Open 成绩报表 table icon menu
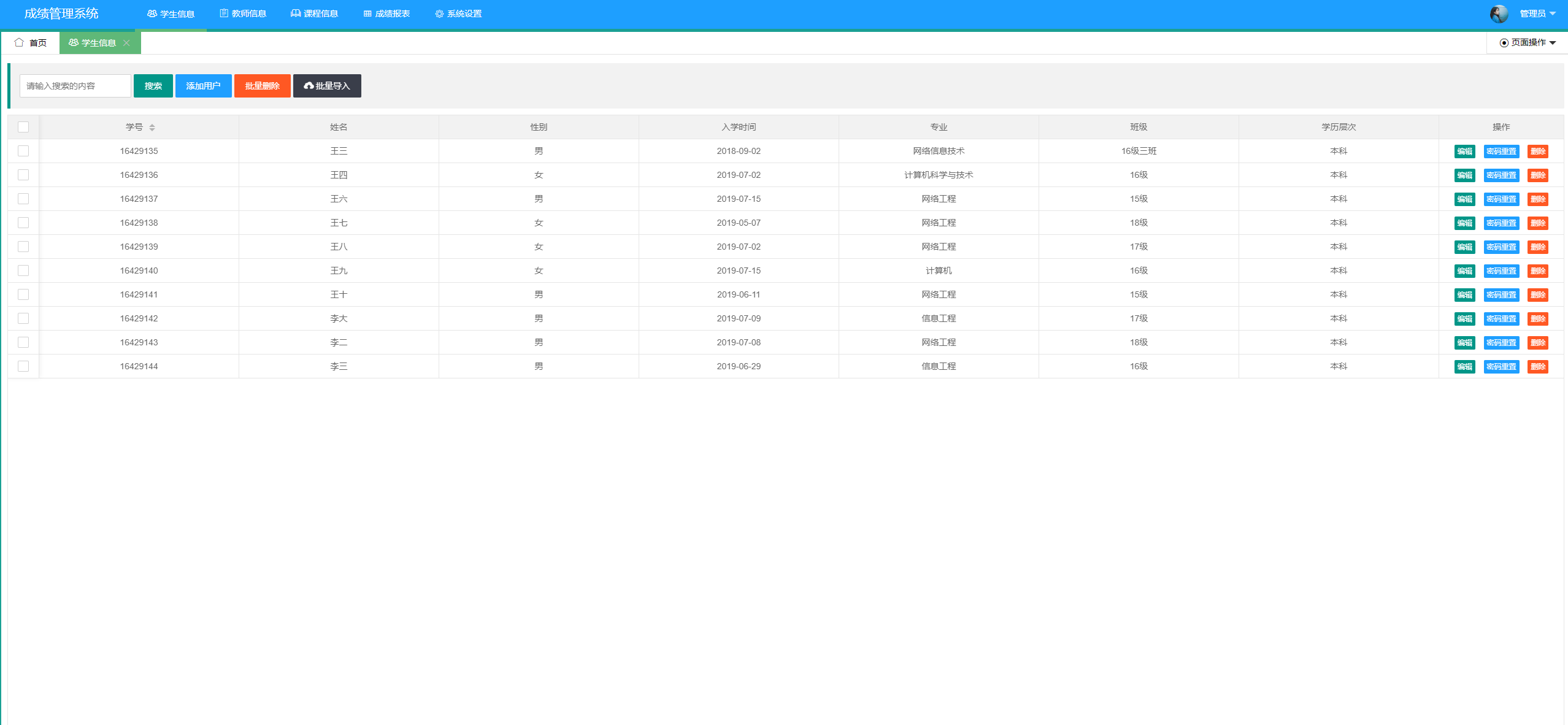 click(x=386, y=13)
